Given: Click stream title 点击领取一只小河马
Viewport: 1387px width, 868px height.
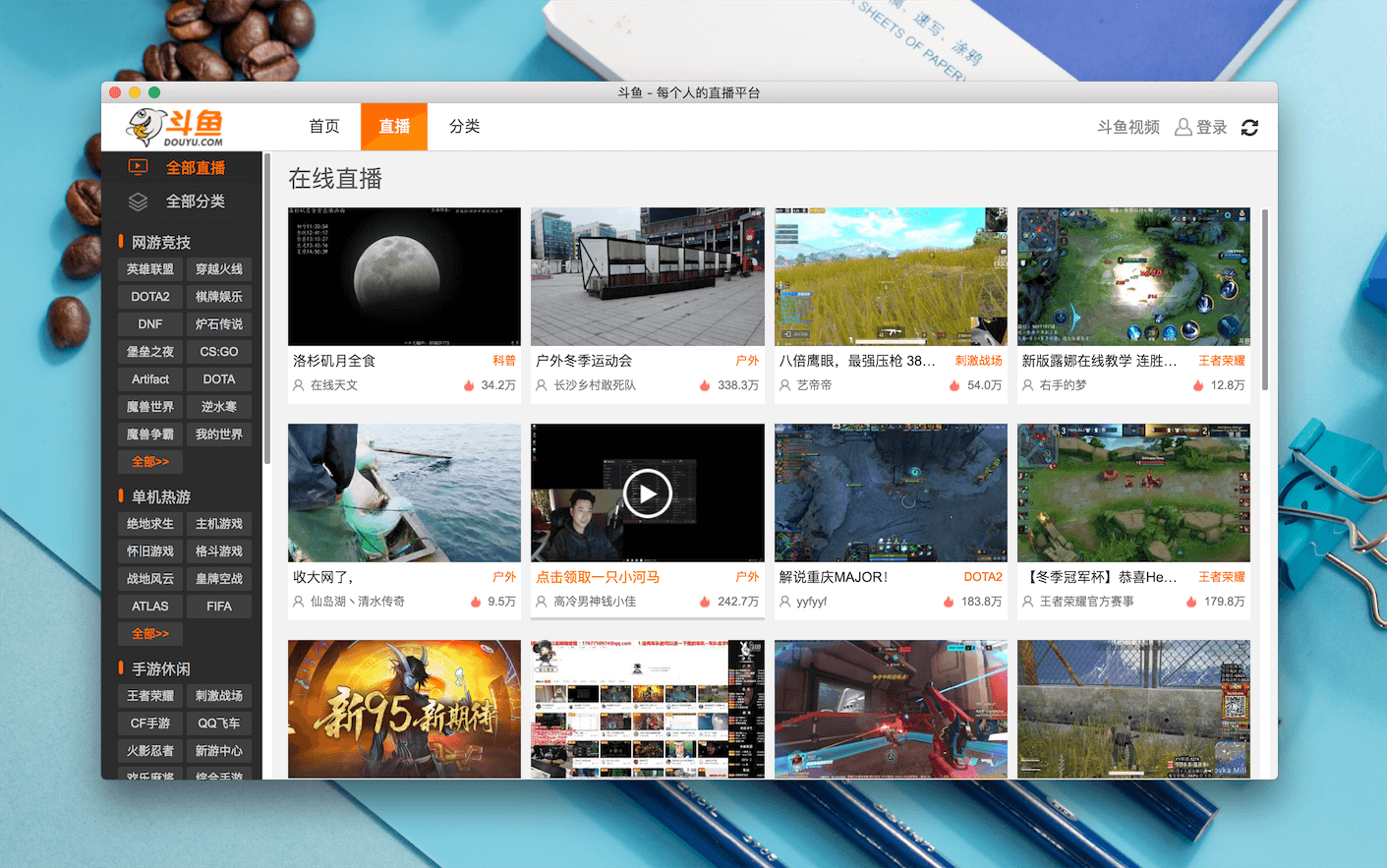Looking at the screenshot, I should click(598, 577).
